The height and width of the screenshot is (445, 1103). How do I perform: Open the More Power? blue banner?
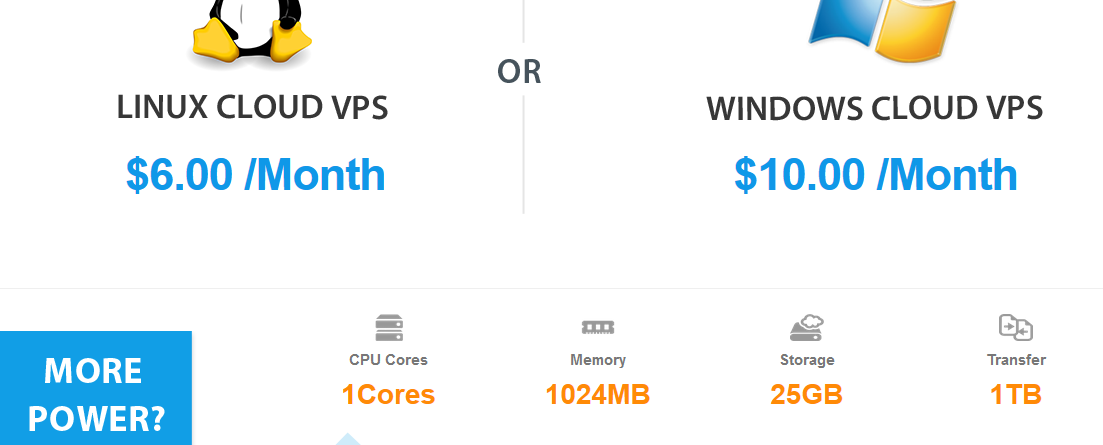pos(96,388)
